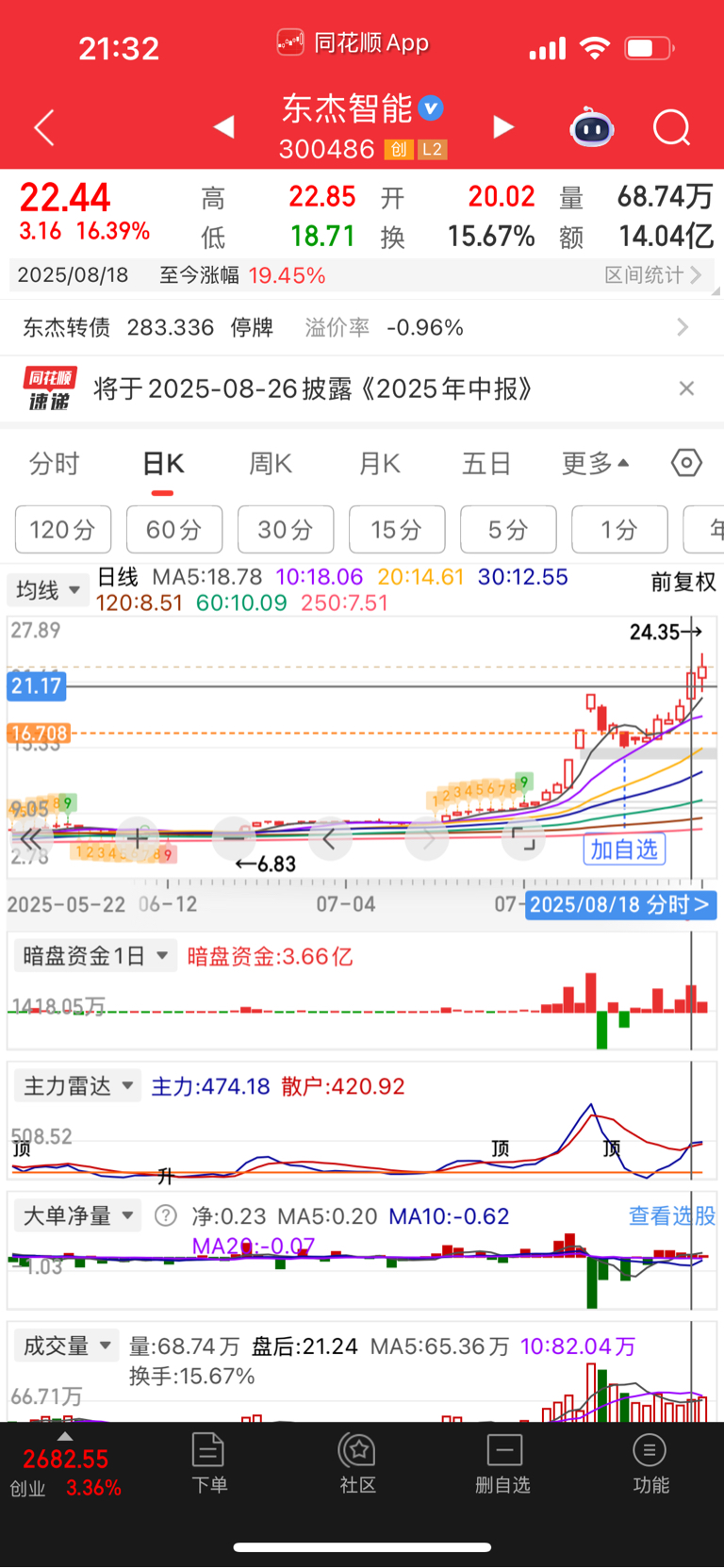
Task: Tap the L2 level badge
Action: (x=432, y=149)
